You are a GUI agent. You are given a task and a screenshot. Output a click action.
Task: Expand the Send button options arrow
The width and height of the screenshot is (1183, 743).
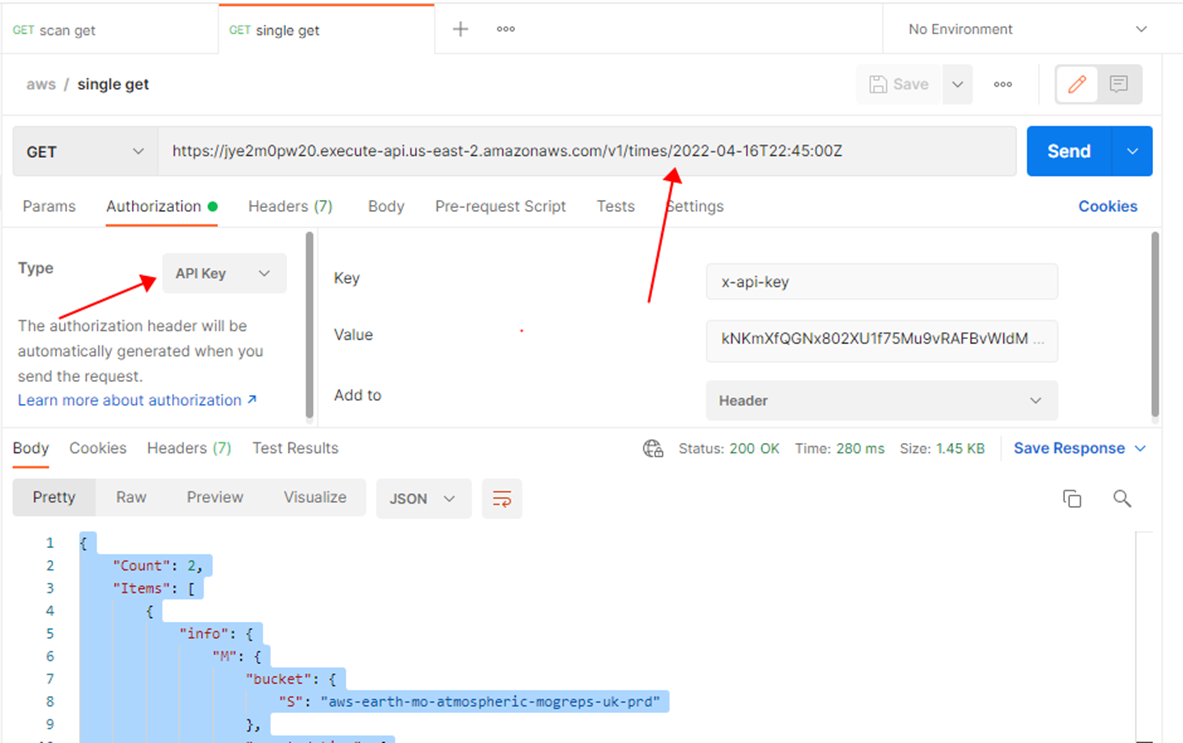(1132, 152)
